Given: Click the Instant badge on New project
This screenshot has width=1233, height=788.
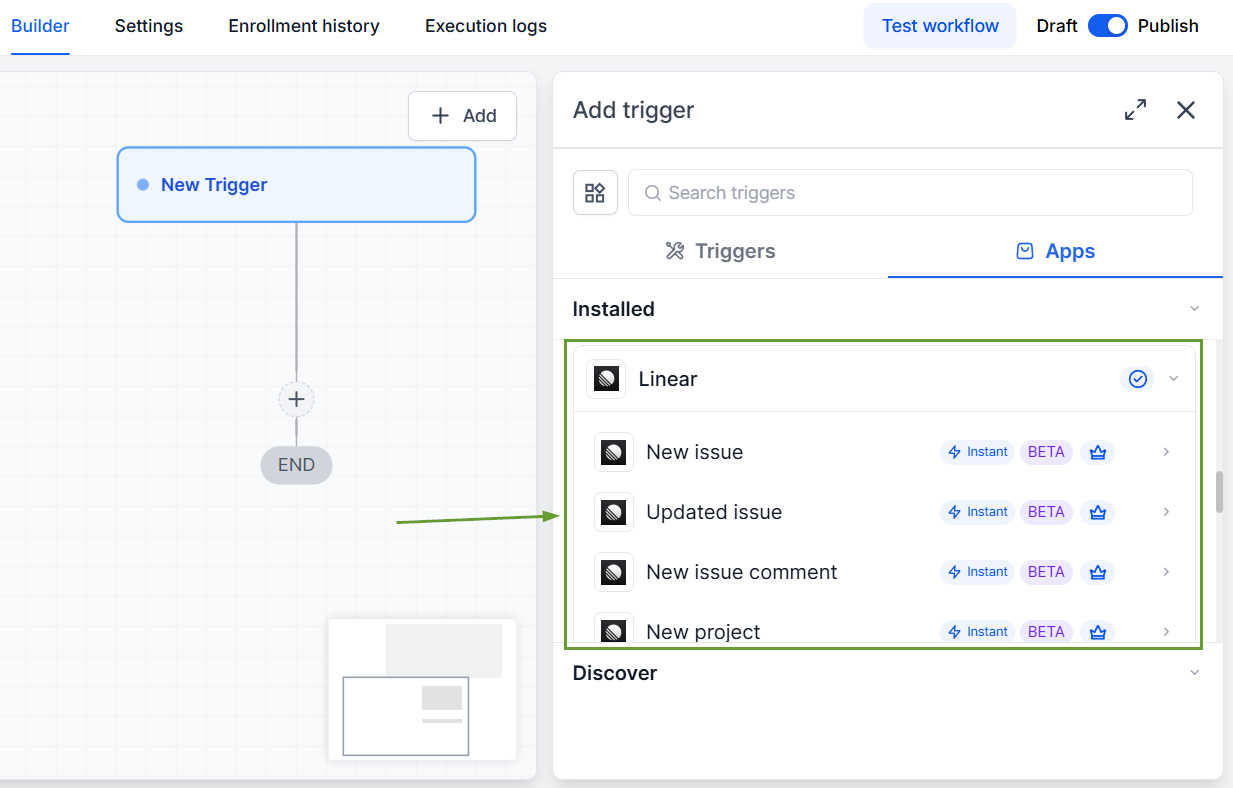Looking at the screenshot, I should (977, 632).
